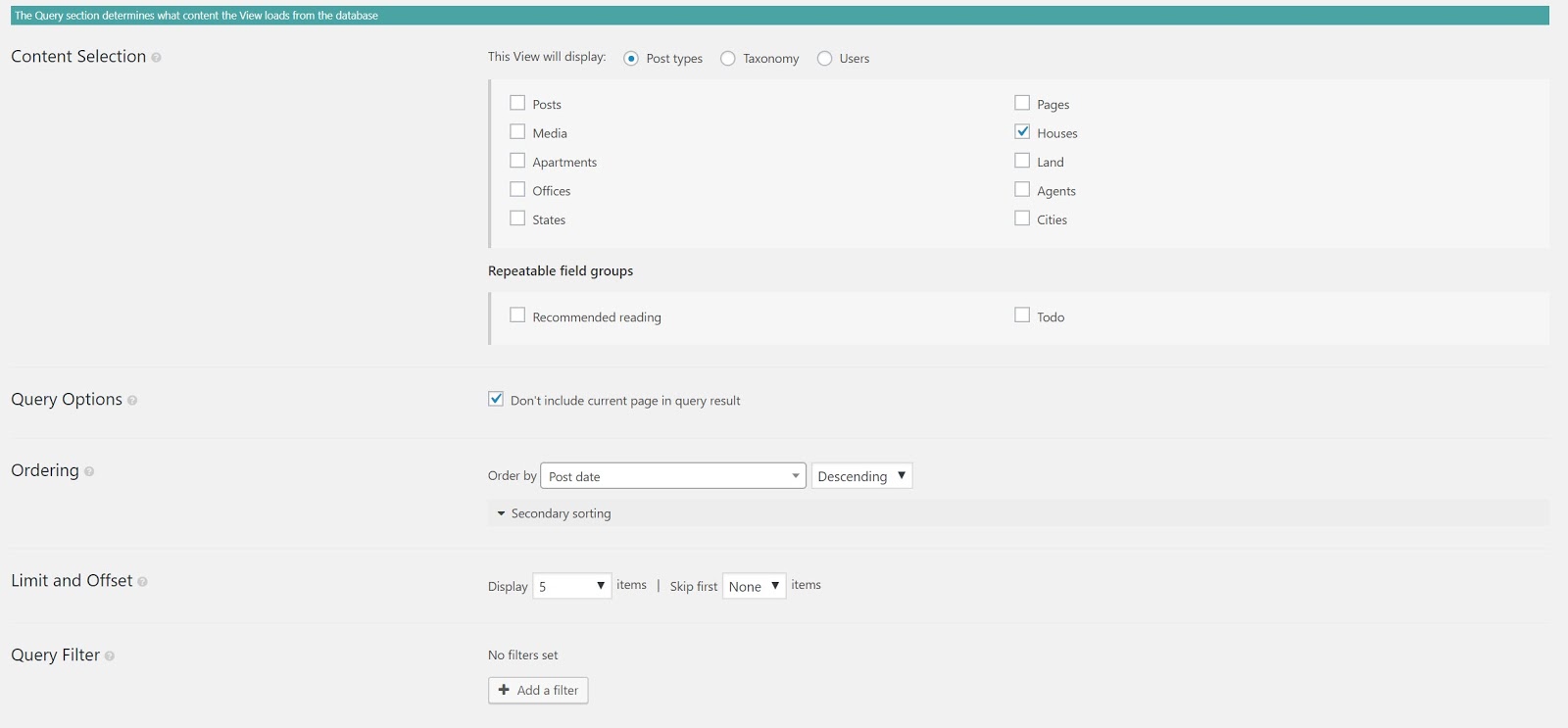1568x728 pixels.
Task: Expand the Secondary sorting section
Action: 554,513
